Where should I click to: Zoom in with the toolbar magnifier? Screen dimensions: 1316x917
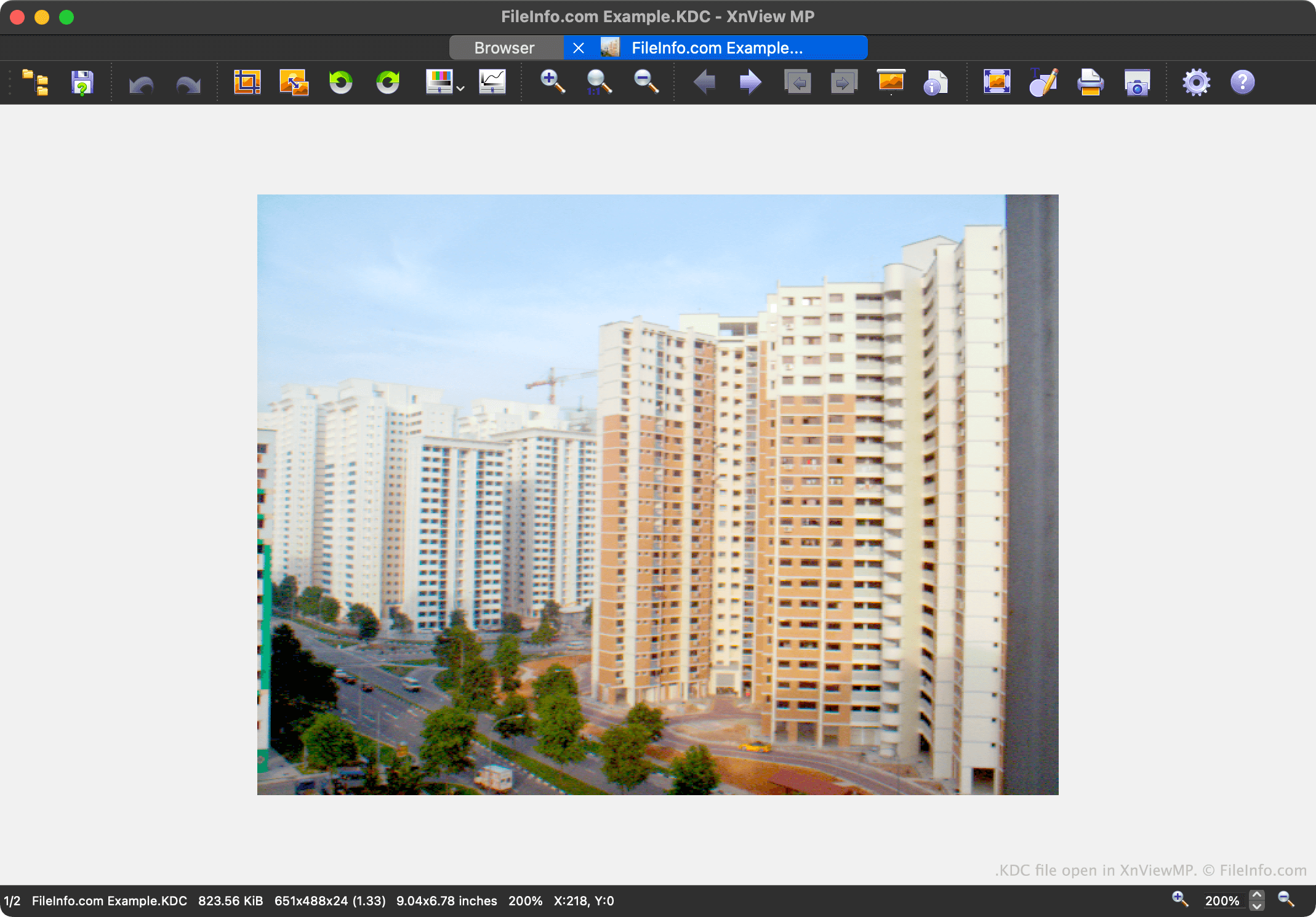(552, 82)
